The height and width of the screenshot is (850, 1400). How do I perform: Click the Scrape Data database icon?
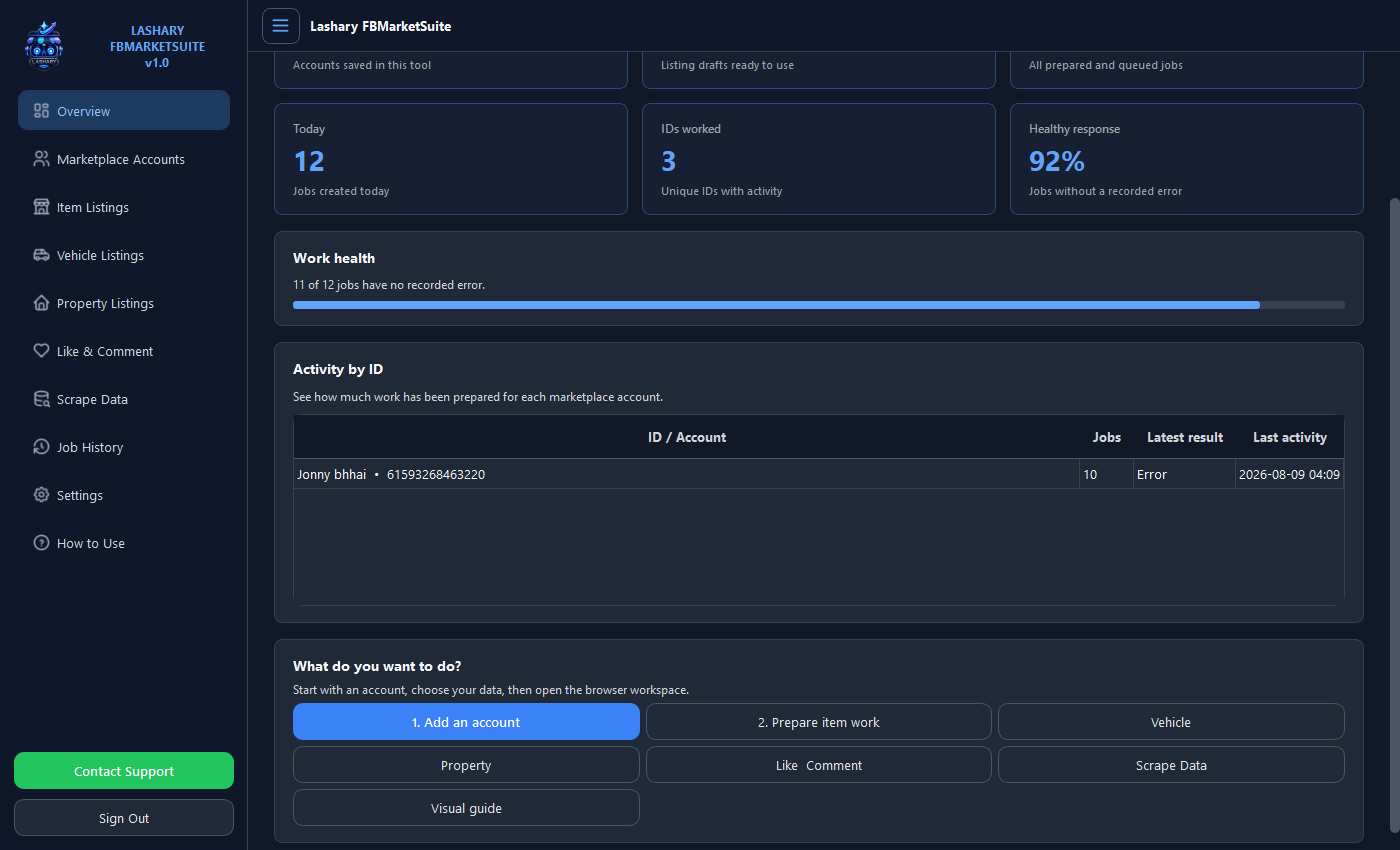[x=41, y=399]
